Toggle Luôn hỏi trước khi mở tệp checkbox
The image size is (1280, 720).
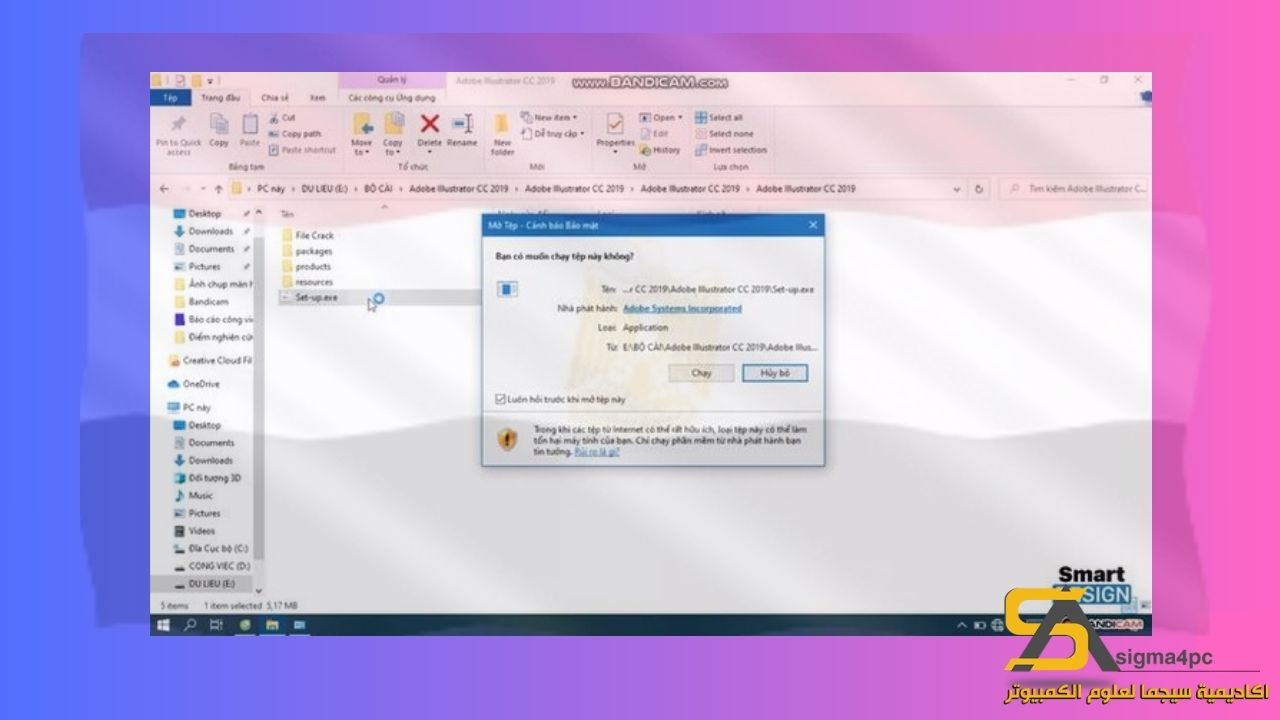501,399
